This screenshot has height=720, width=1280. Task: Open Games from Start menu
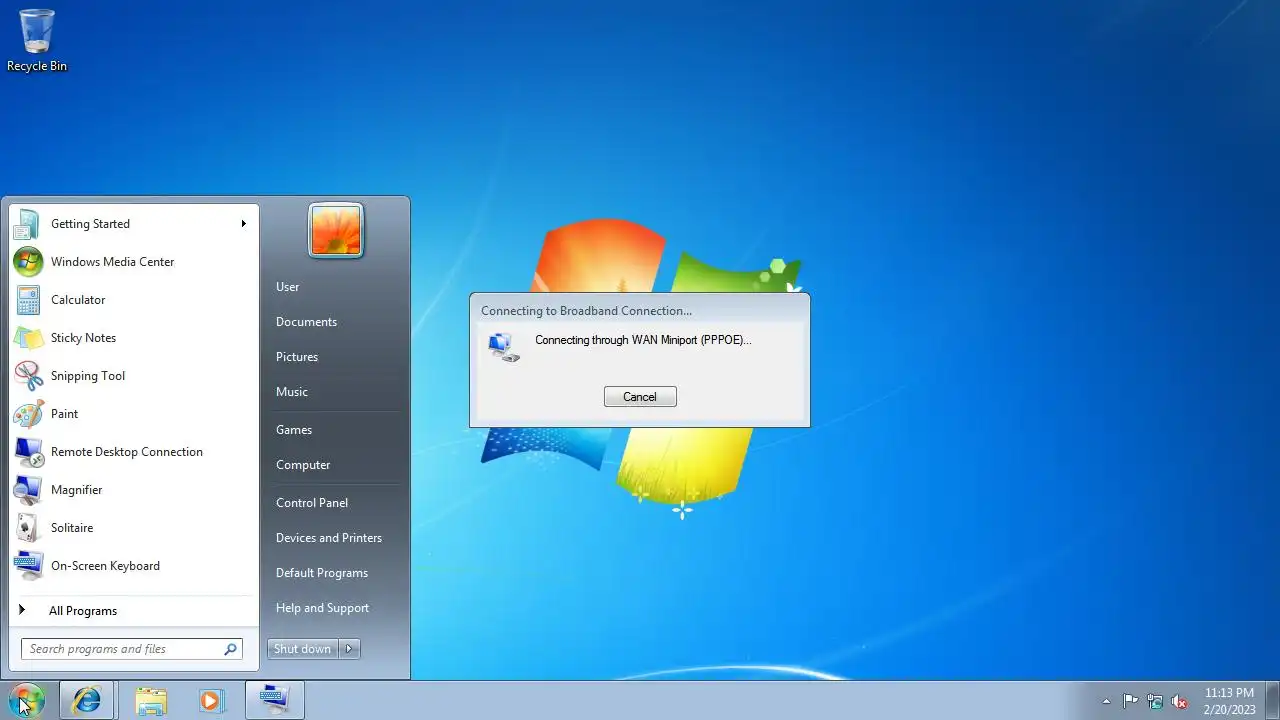pos(294,430)
